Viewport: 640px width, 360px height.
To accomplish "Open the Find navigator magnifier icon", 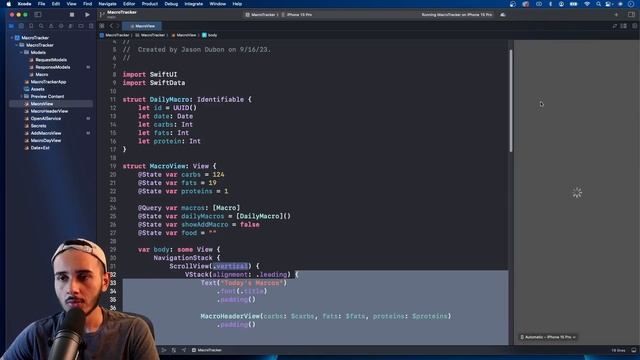I will coord(41,26).
